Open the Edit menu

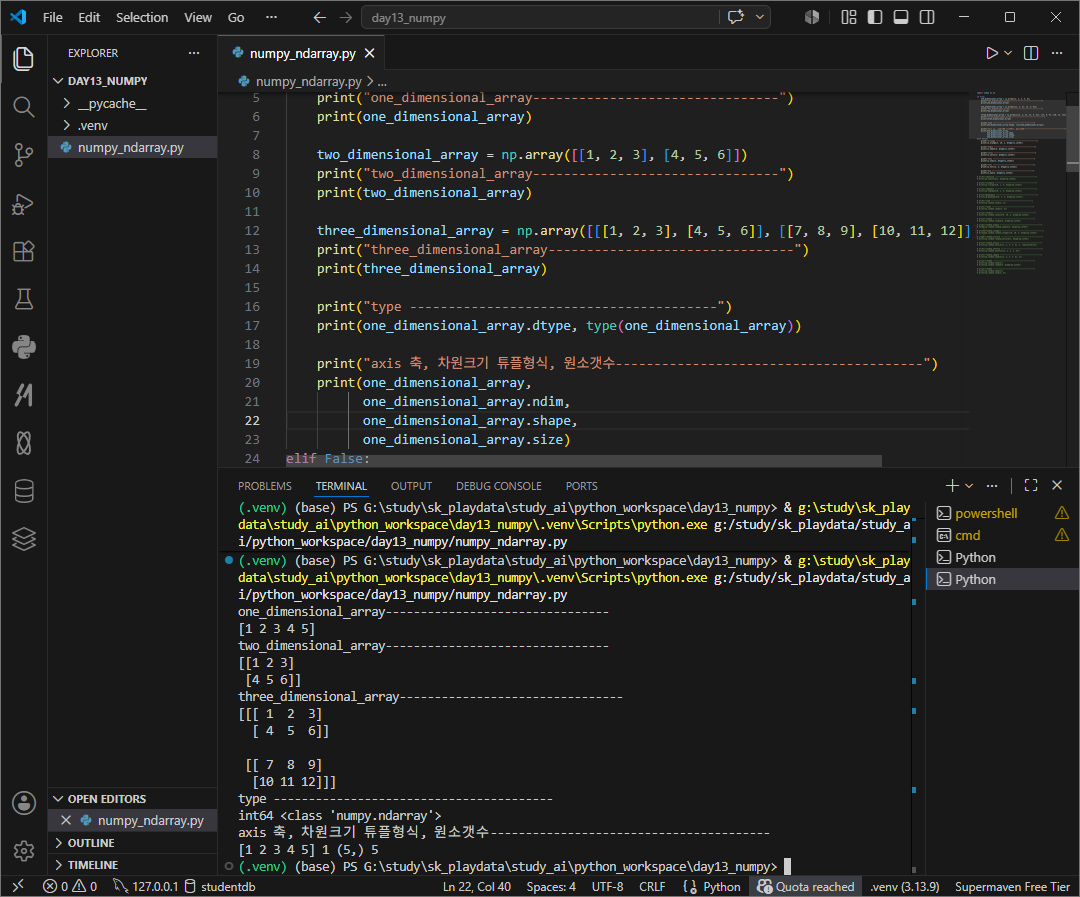[x=89, y=17]
